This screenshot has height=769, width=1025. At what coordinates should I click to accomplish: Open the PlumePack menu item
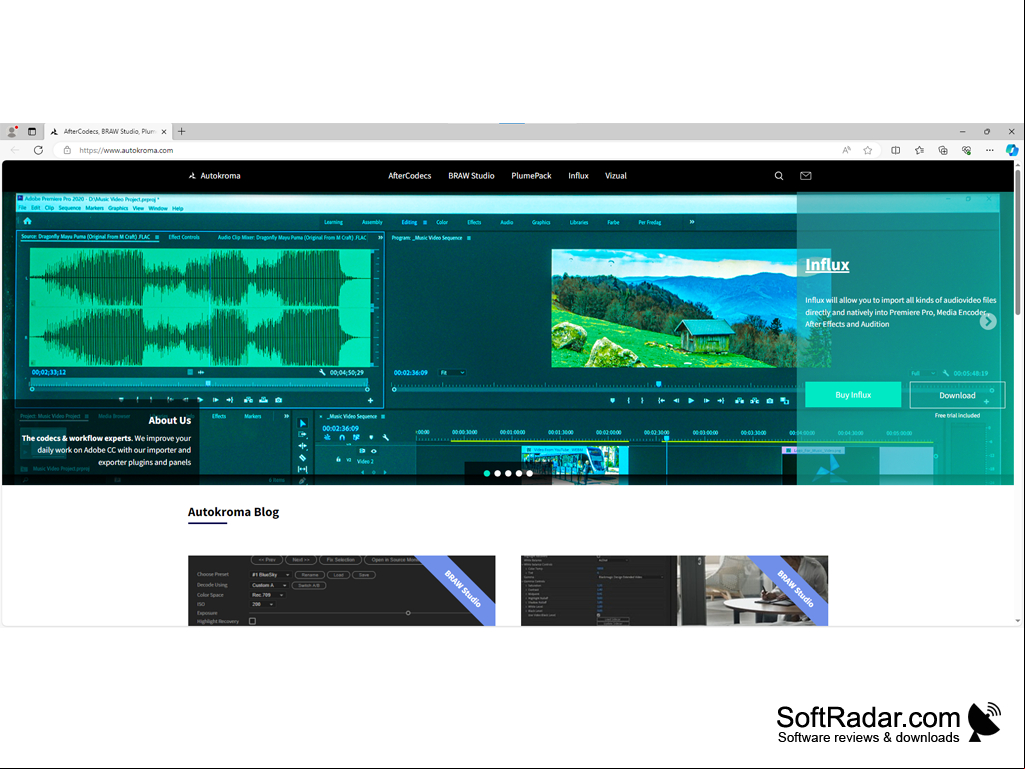pos(531,176)
